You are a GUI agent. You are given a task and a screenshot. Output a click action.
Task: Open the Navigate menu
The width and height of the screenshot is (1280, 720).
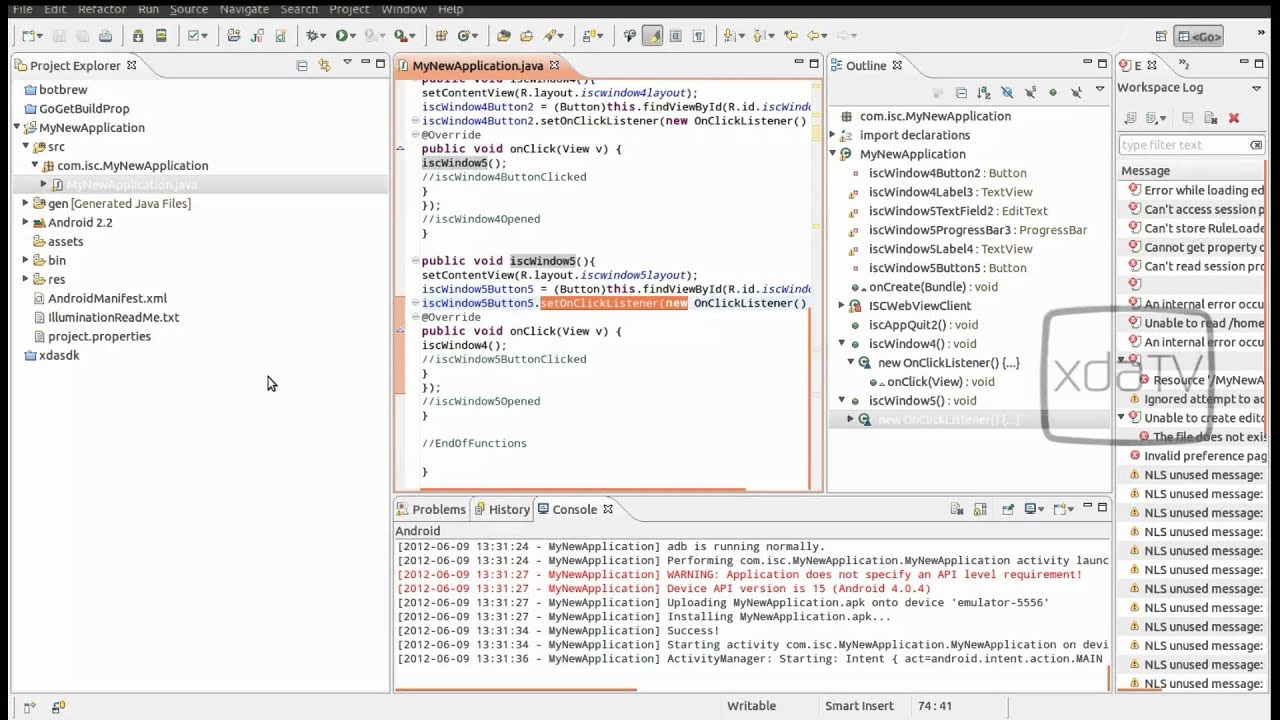pyautogui.click(x=244, y=9)
